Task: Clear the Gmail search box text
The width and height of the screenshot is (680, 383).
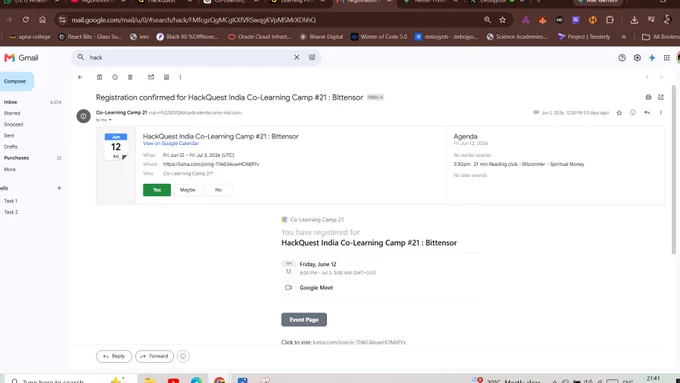Action: pyautogui.click(x=297, y=57)
